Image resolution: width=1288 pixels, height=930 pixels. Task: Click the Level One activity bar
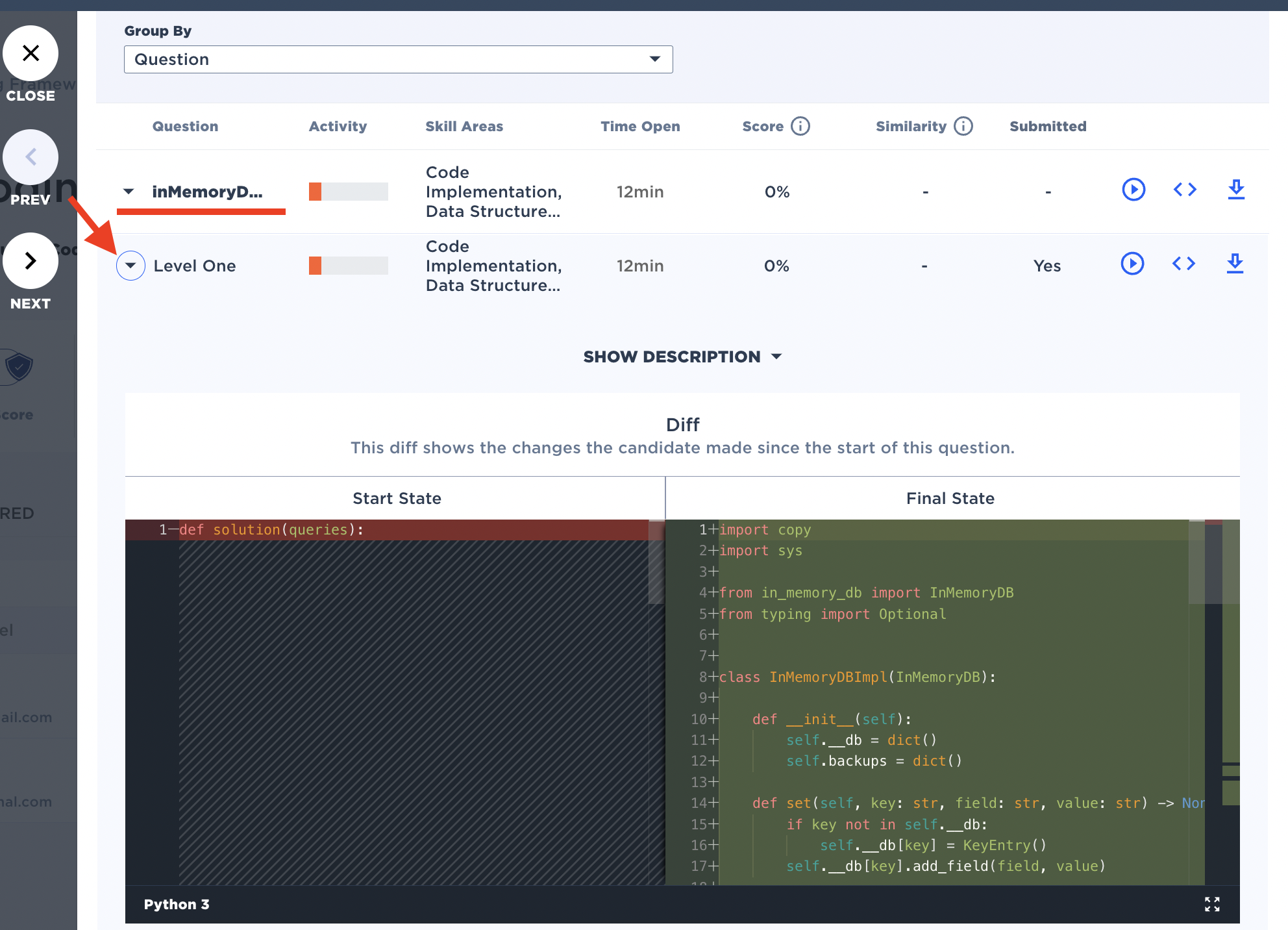tap(348, 266)
